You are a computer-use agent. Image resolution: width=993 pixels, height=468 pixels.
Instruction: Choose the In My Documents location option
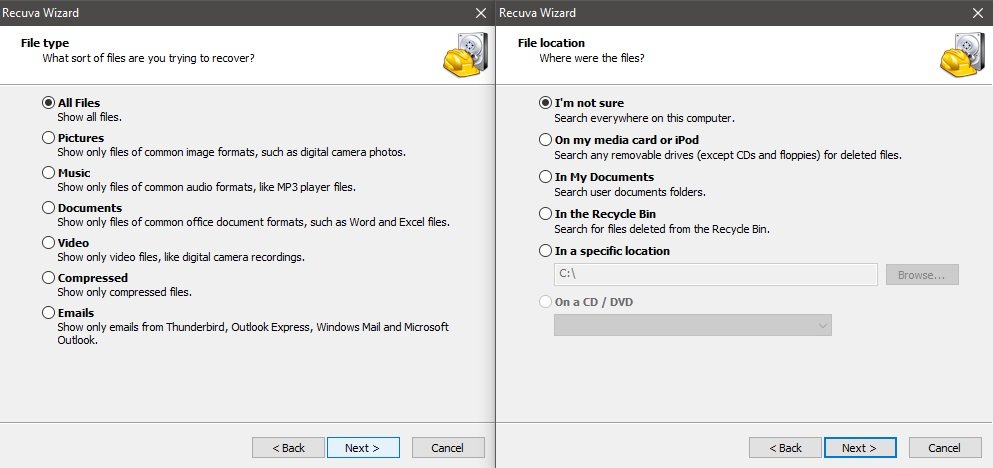(545, 177)
